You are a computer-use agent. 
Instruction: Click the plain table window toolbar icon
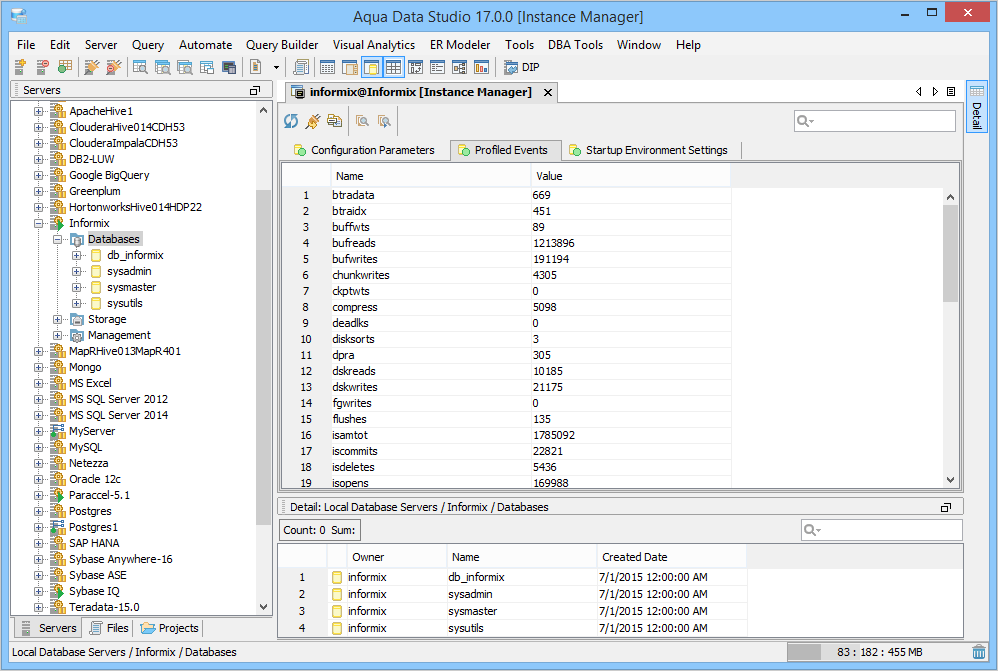coord(327,67)
